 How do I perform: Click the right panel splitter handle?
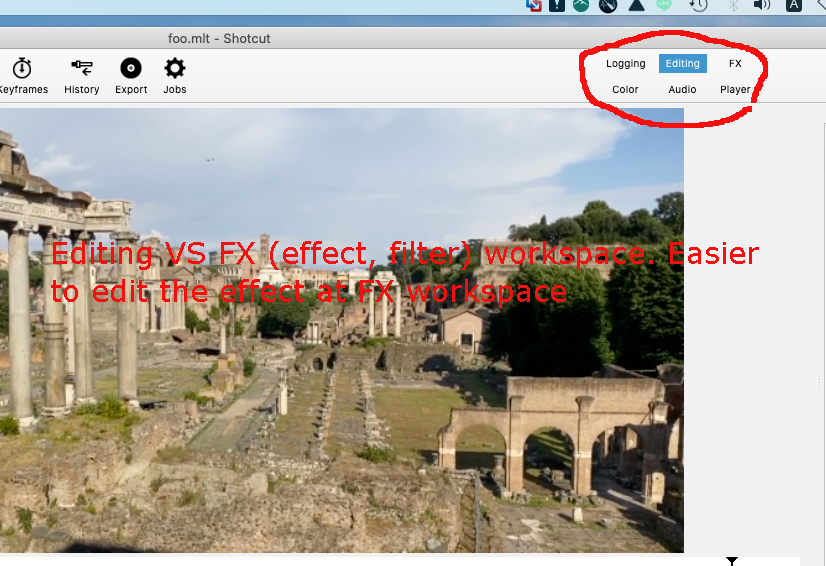[821, 380]
